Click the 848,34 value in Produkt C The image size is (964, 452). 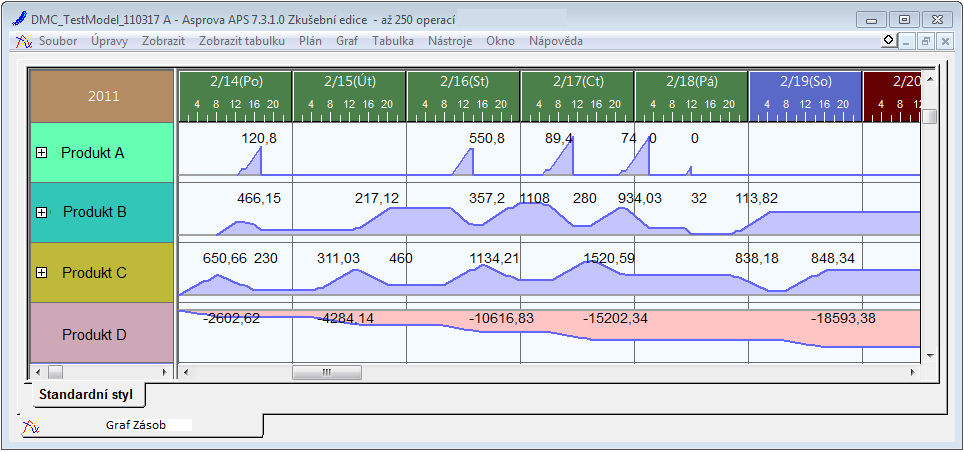[833, 259]
